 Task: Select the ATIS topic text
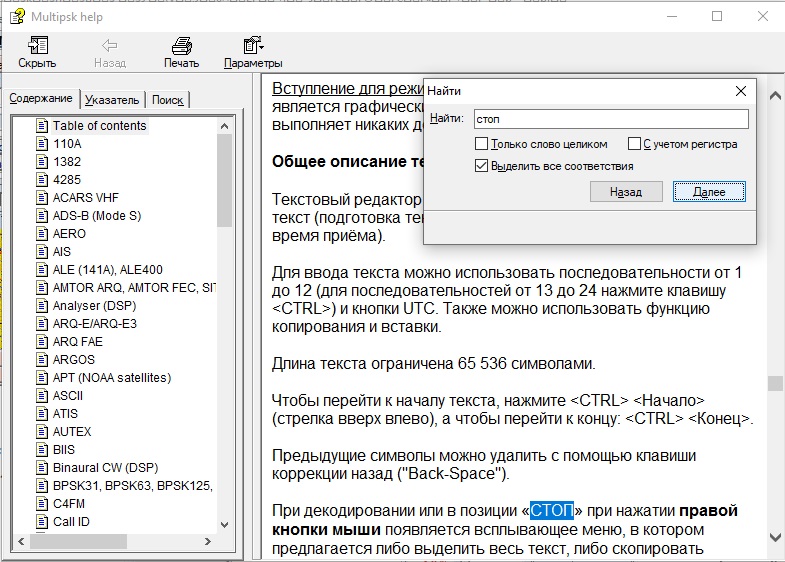[65, 414]
